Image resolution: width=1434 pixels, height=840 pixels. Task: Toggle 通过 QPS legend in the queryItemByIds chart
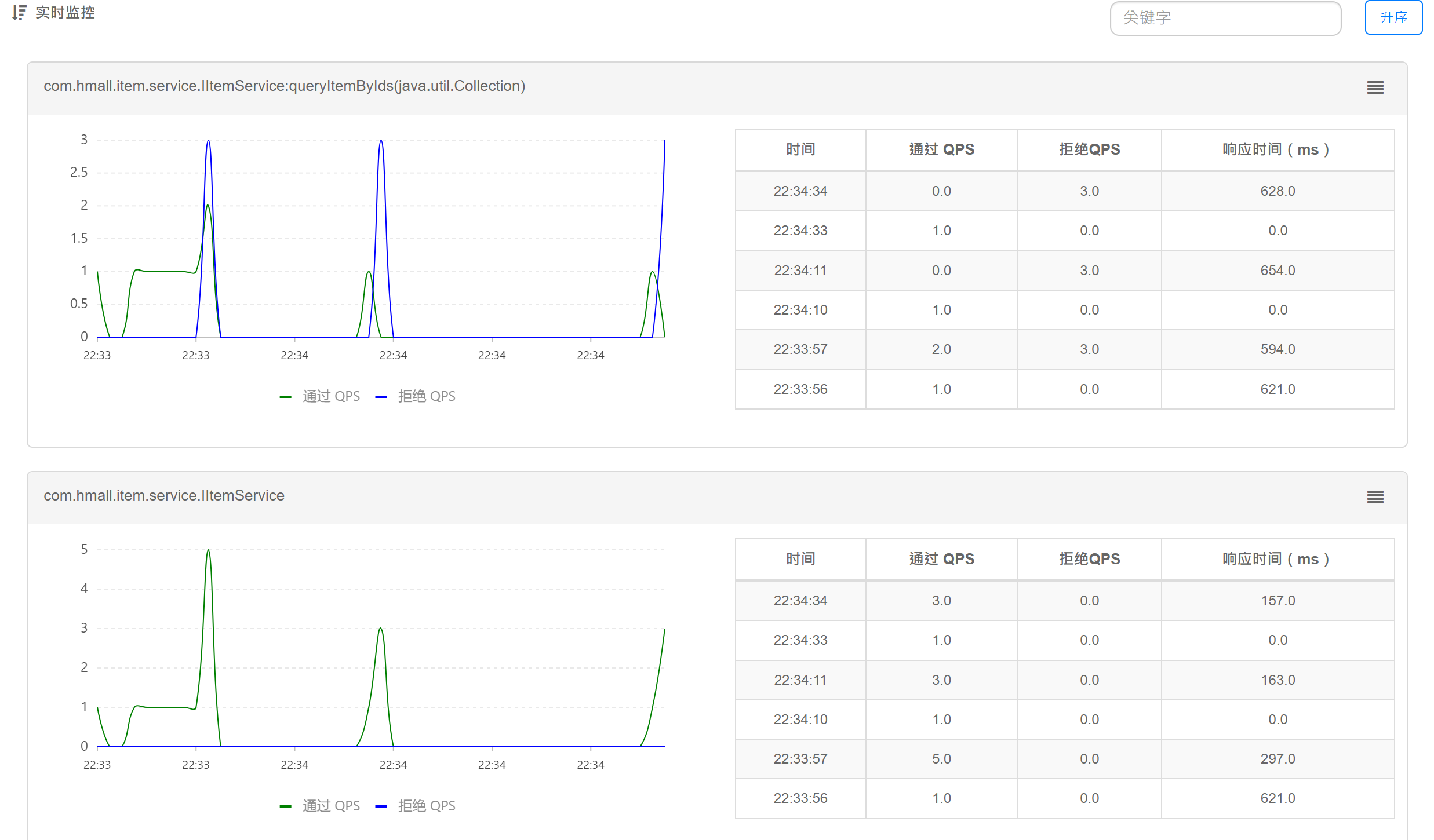click(x=320, y=396)
